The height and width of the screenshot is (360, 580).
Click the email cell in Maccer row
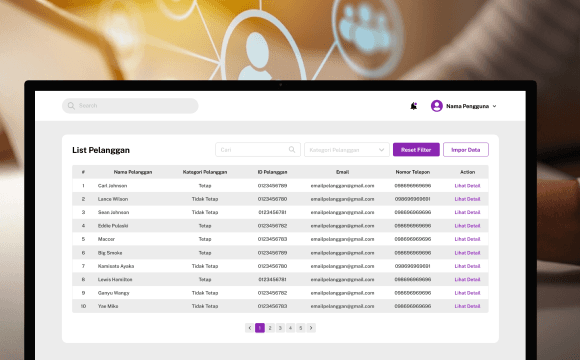[343, 239]
